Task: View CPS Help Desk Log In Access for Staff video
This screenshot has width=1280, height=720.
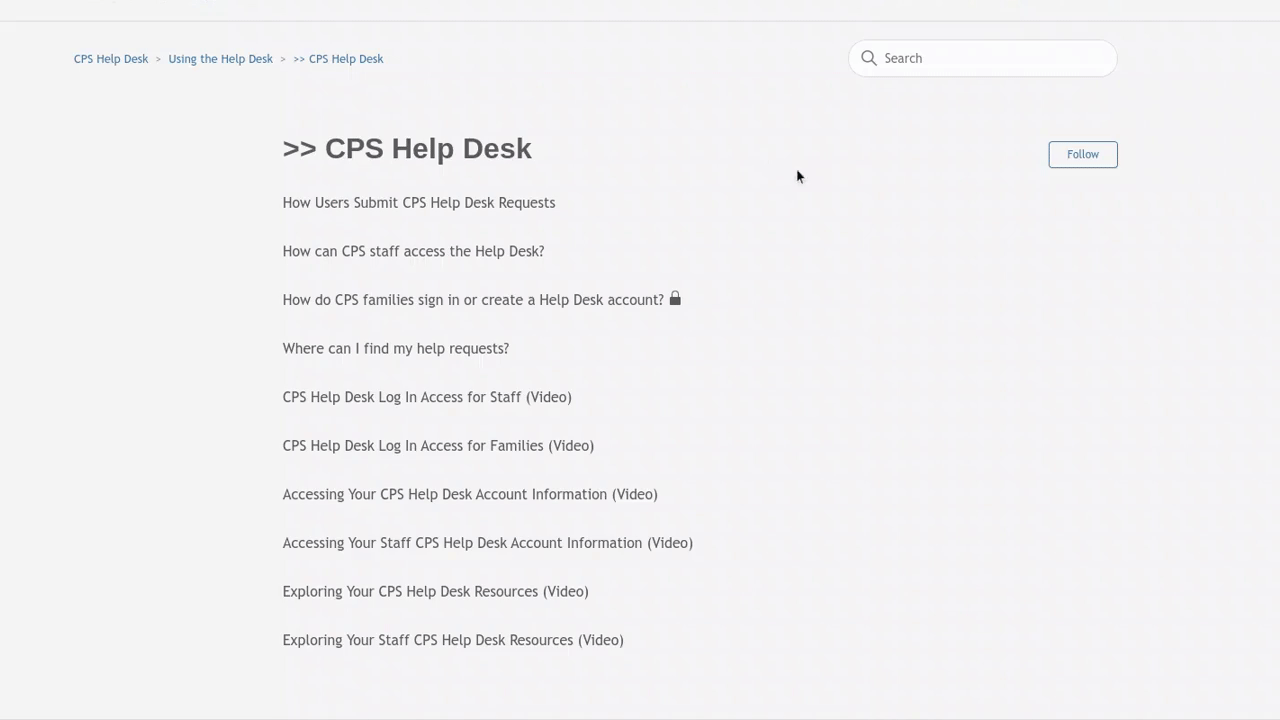Action: tap(427, 397)
